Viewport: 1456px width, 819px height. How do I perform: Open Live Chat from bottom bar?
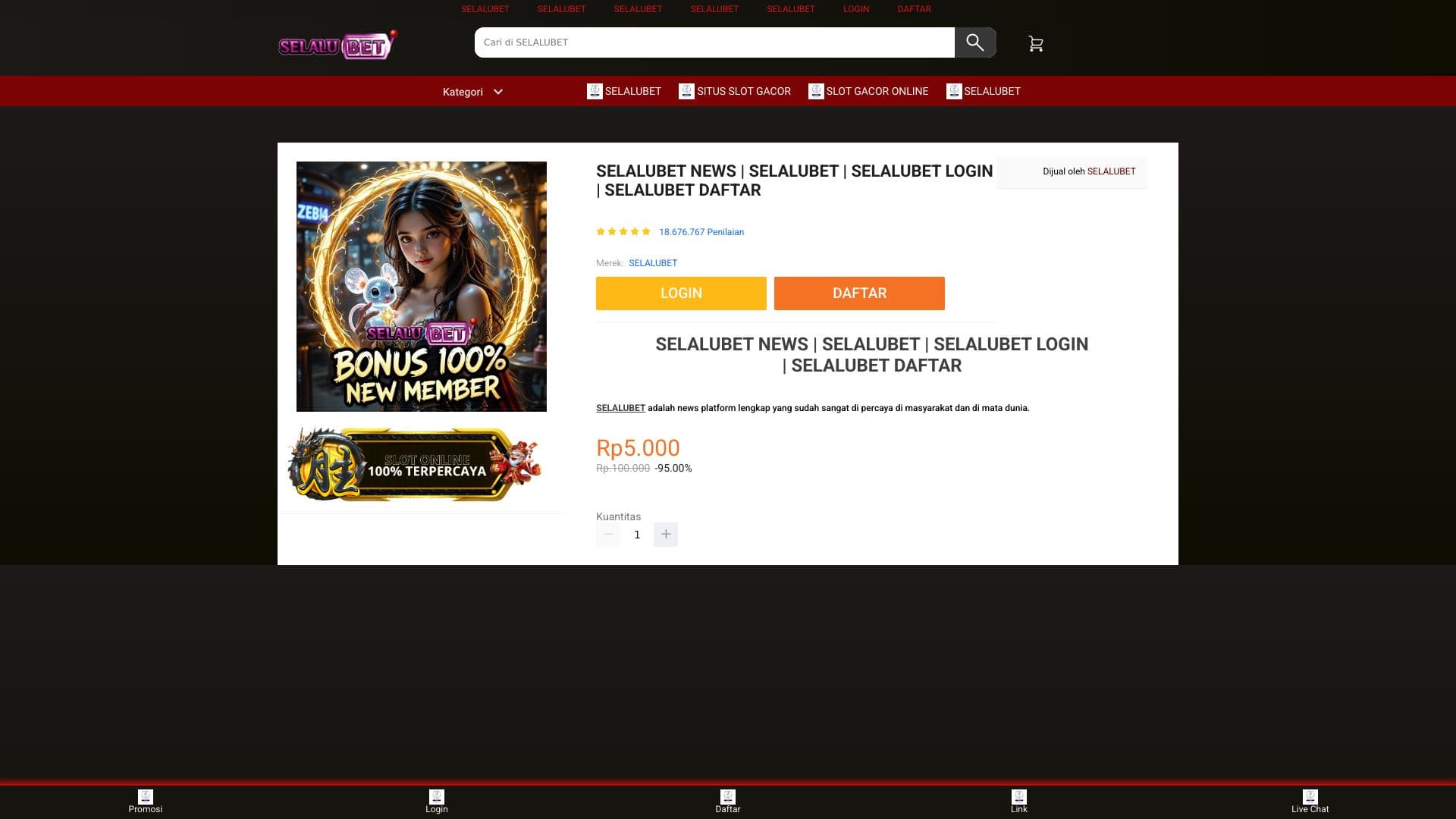1310,797
